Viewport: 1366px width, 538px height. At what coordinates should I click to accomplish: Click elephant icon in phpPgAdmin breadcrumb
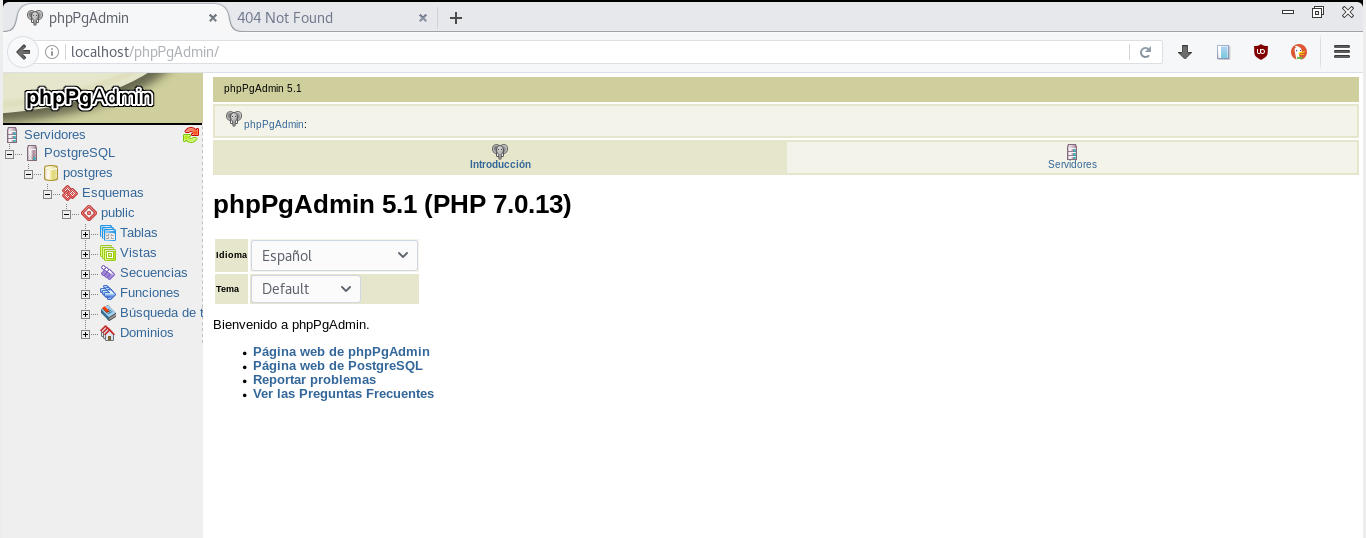click(234, 119)
